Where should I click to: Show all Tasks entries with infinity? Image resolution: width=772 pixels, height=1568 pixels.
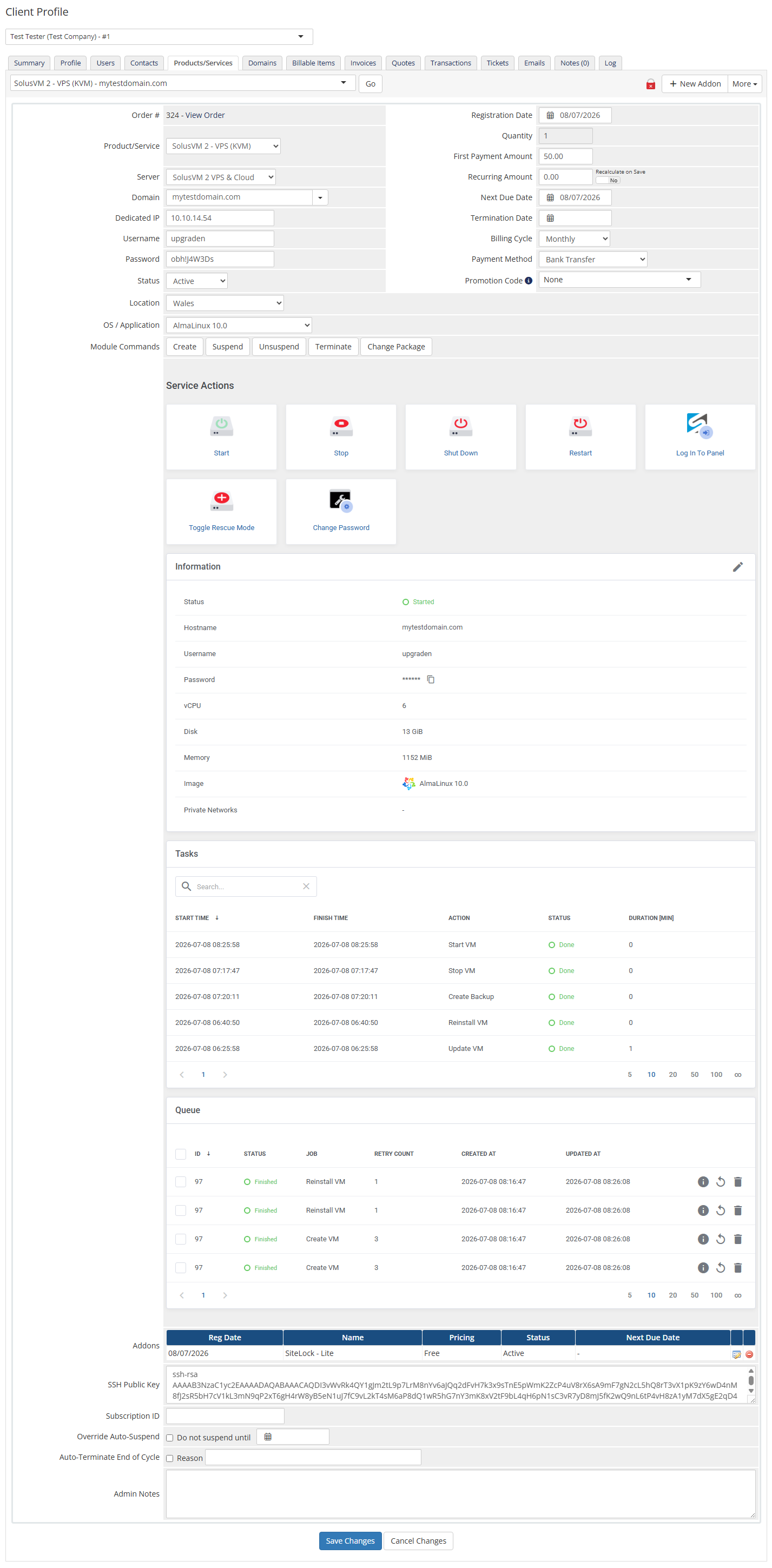[737, 1074]
